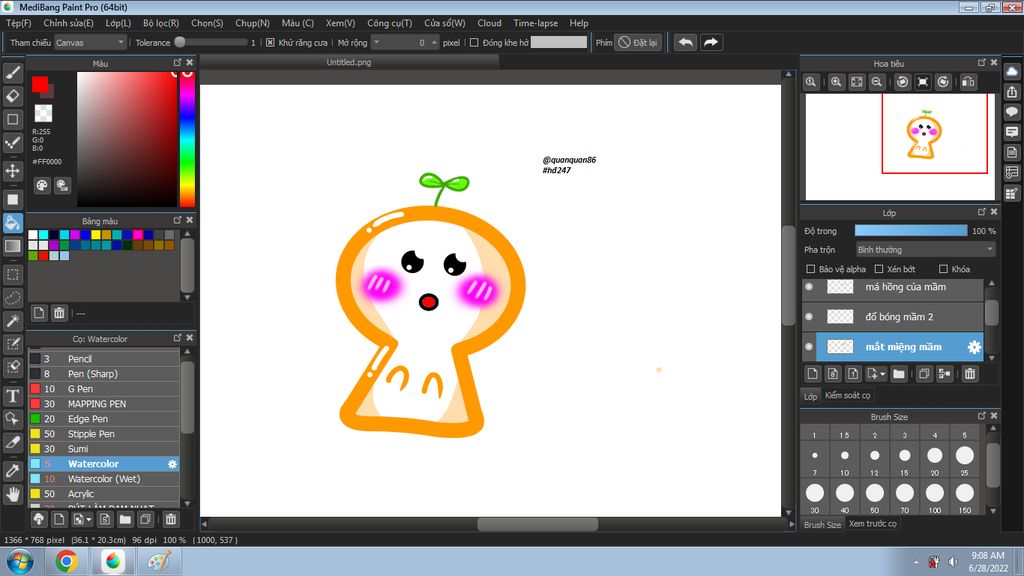This screenshot has width=1024, height=576.
Task: Select the G Pen brush
Action: 104,389
